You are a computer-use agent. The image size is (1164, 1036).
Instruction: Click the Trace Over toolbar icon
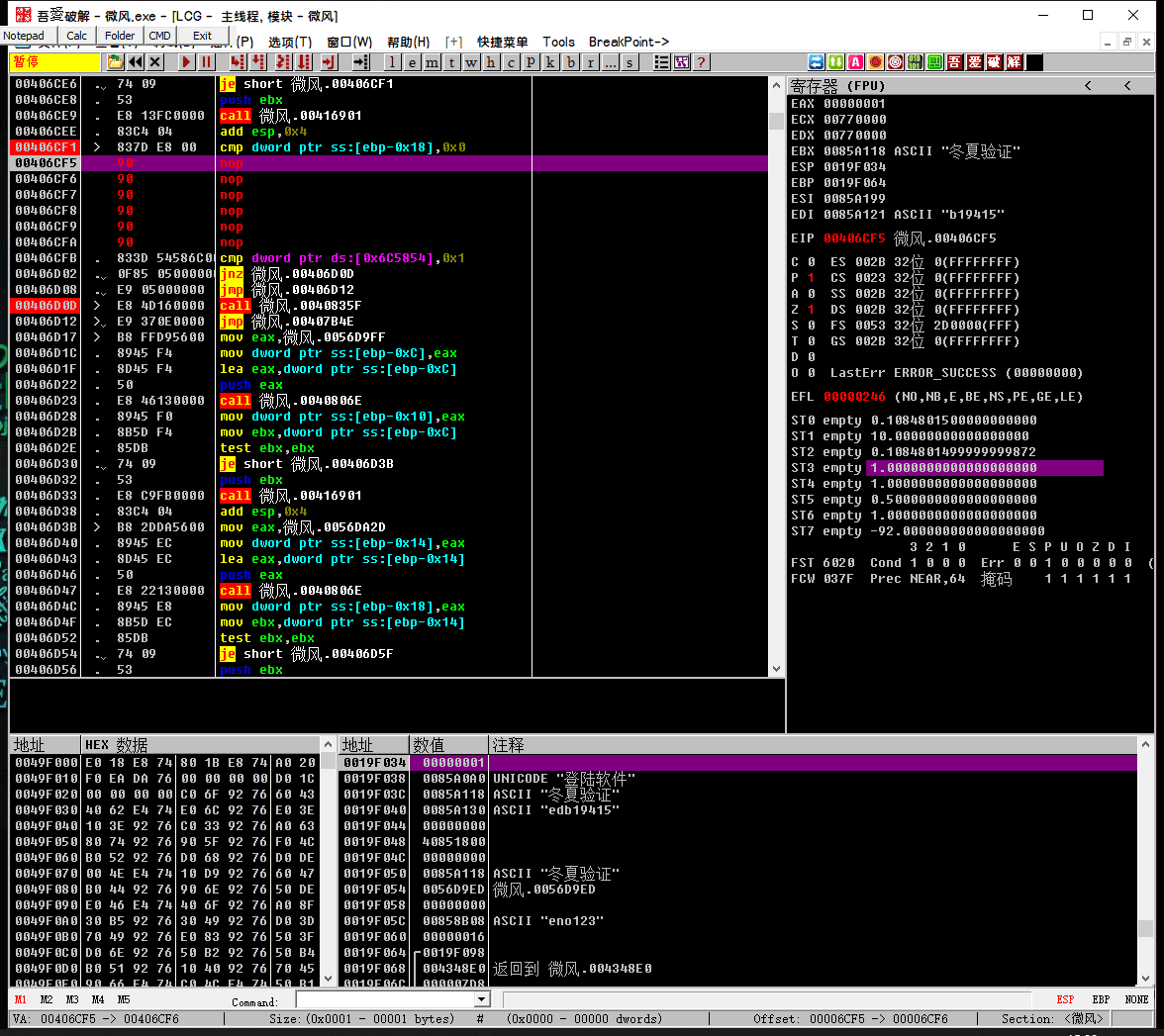click(304, 62)
